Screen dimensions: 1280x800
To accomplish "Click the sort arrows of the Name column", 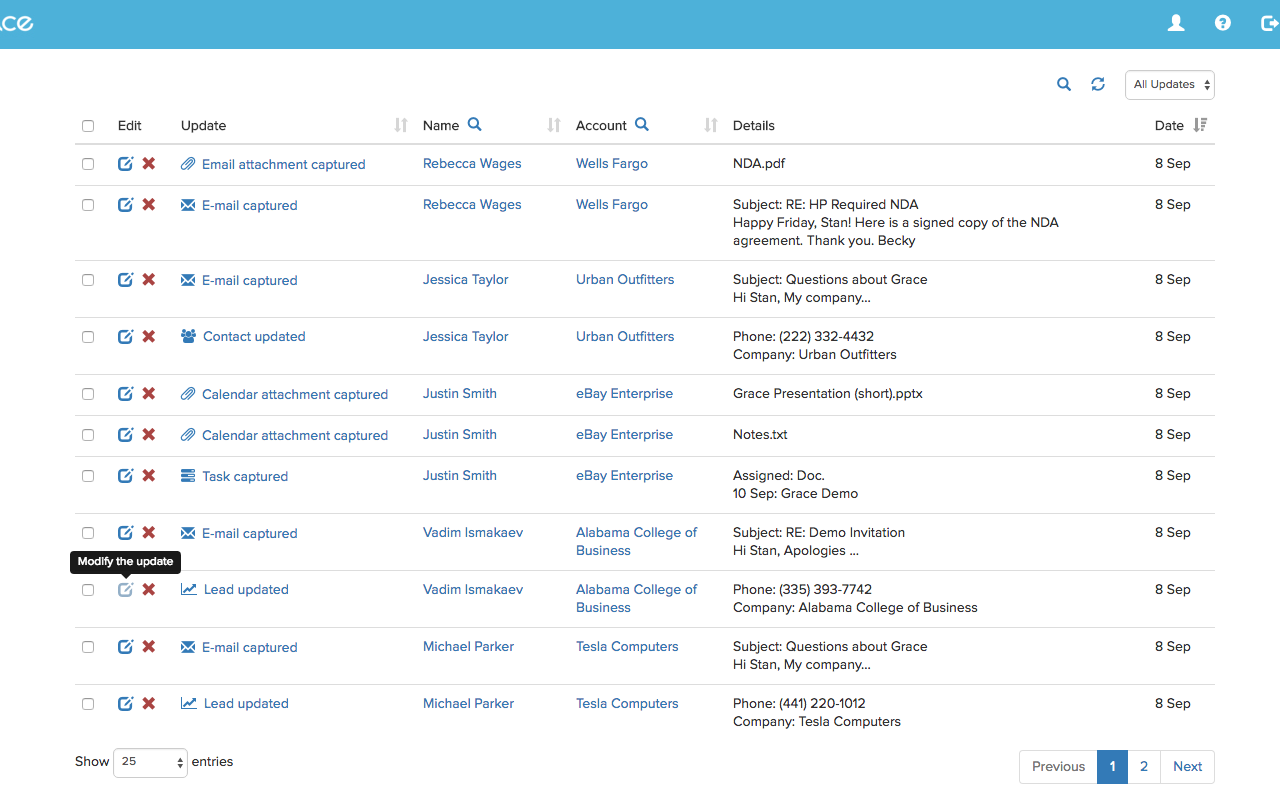I will click(x=554, y=125).
